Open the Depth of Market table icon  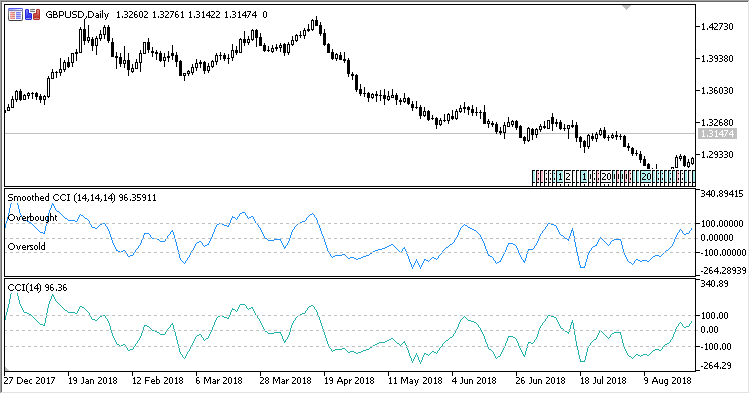[x=15, y=15]
